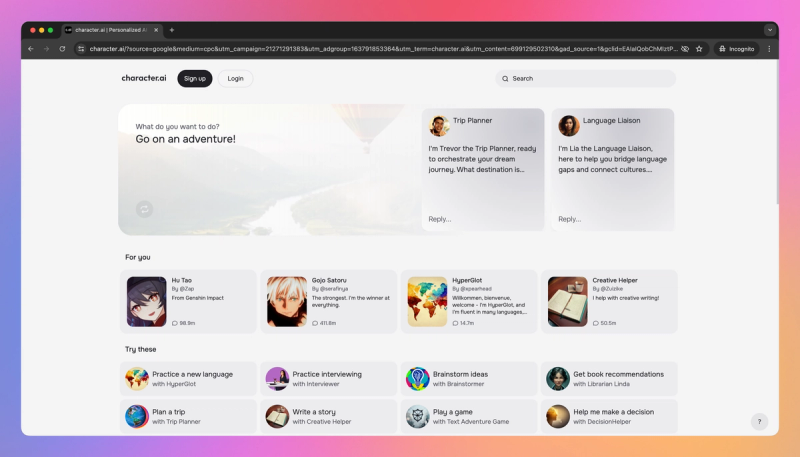Image resolution: width=800 pixels, height=457 pixels.
Task: Focus the Search field
Action: 585,79
